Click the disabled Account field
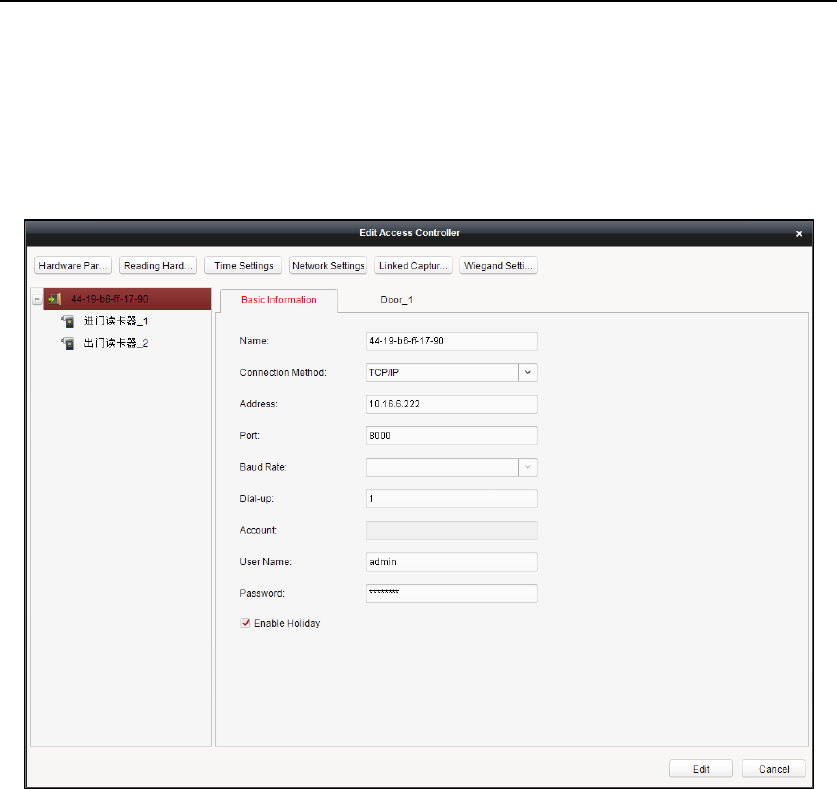The height and width of the screenshot is (789, 837). 452,530
